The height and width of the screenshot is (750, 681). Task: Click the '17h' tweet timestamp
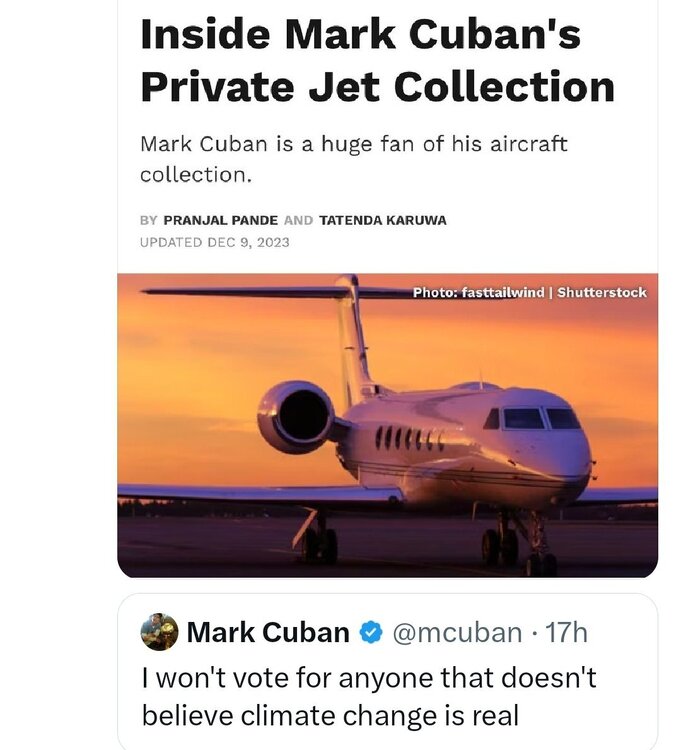click(565, 632)
